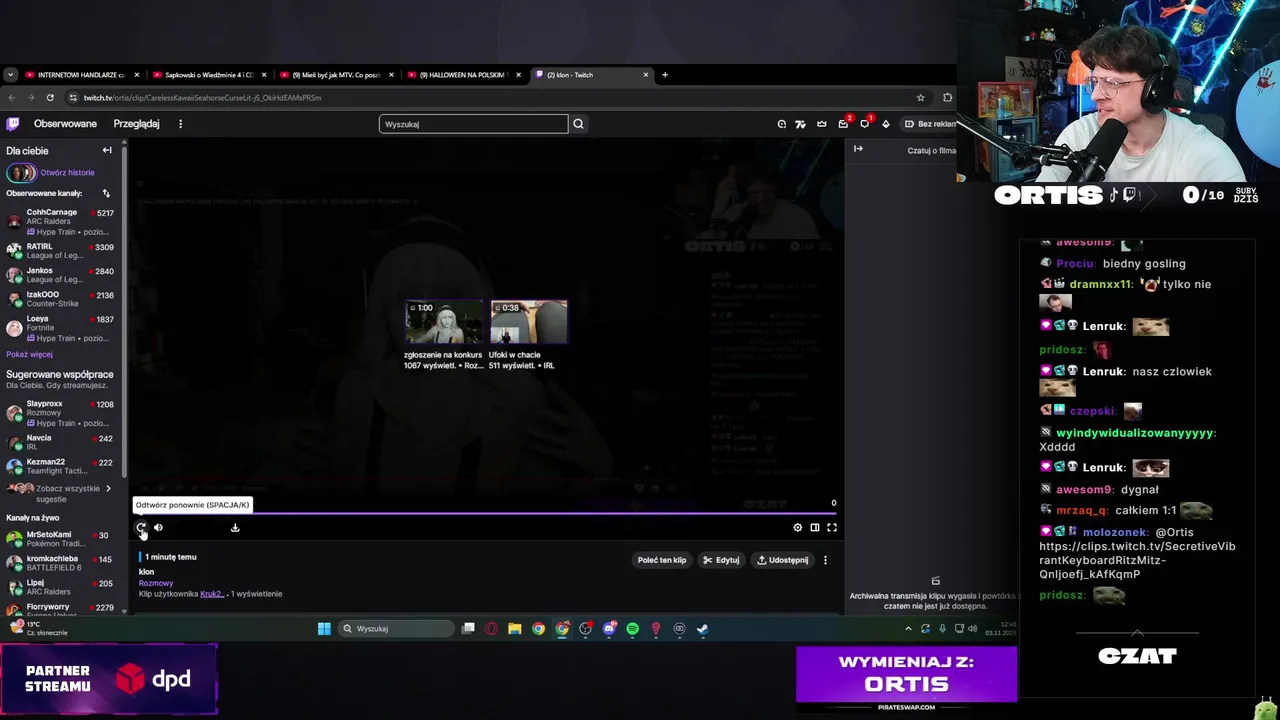This screenshot has height=720, width=1280.
Task: Collapse the chat panel arrow icon
Action: coord(858,149)
